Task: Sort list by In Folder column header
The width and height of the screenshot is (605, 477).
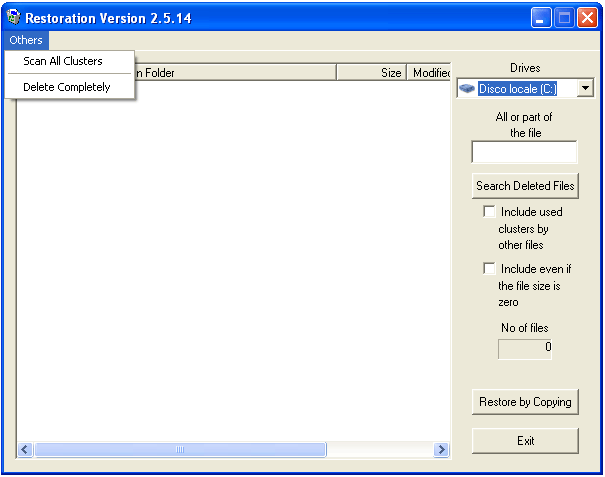Action: pyautogui.click(x=235, y=73)
